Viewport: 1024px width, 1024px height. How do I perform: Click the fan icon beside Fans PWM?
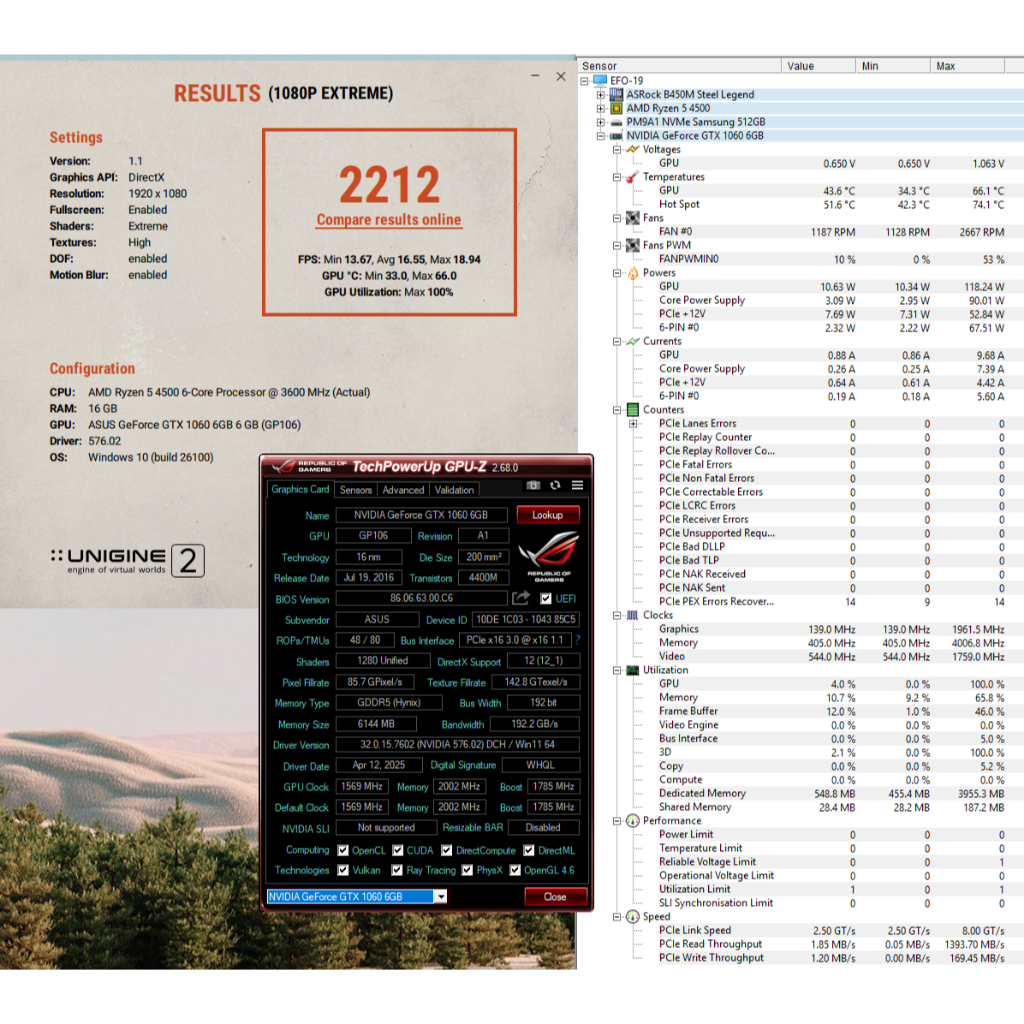631,245
